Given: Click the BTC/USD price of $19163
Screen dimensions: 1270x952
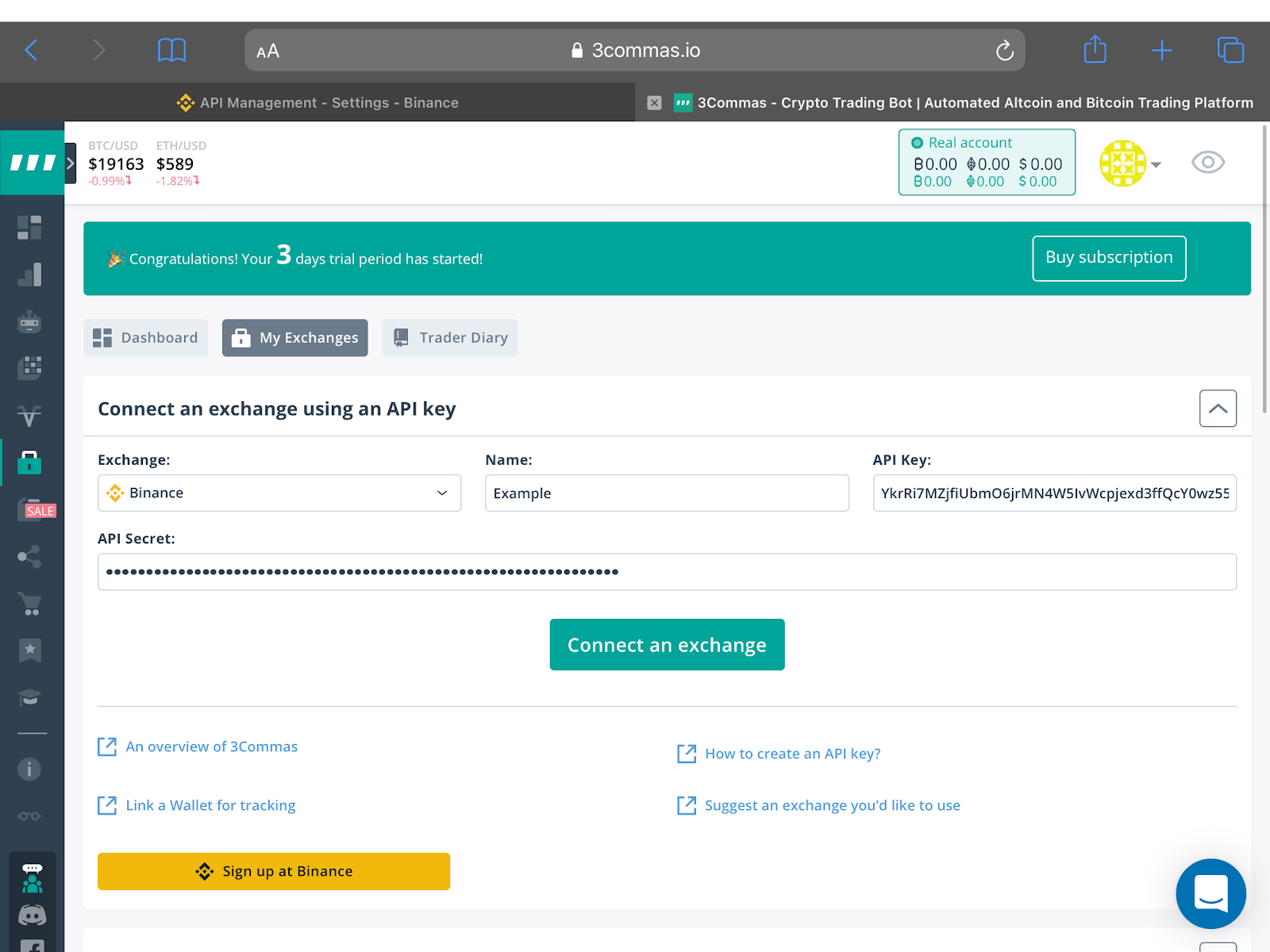Looking at the screenshot, I should pos(116,164).
